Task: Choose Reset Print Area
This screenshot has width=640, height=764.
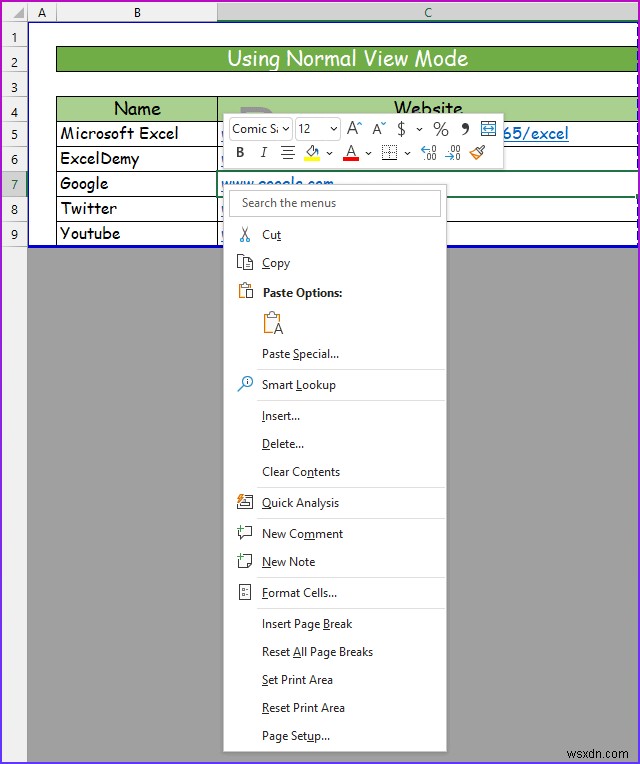Action: (335, 708)
